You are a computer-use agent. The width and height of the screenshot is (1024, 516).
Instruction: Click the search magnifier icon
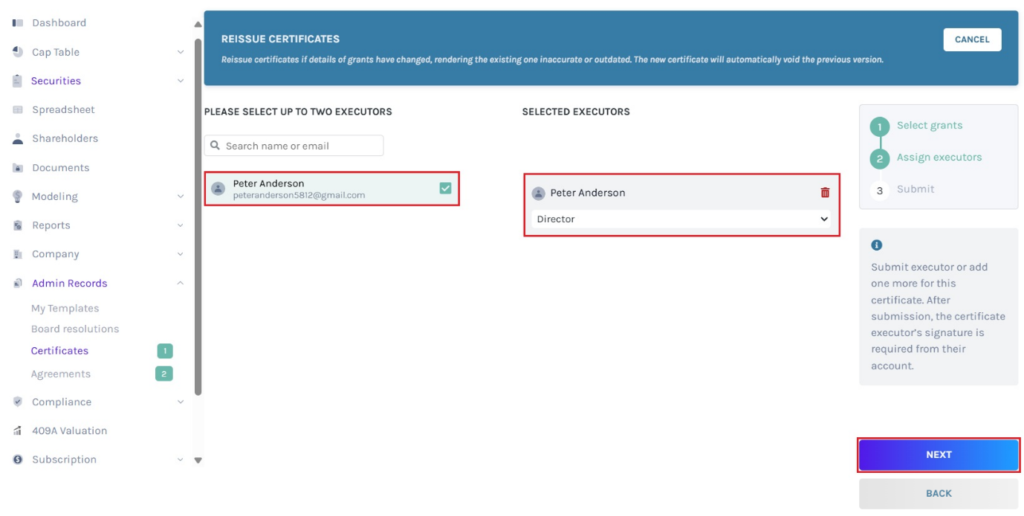pyautogui.click(x=216, y=146)
